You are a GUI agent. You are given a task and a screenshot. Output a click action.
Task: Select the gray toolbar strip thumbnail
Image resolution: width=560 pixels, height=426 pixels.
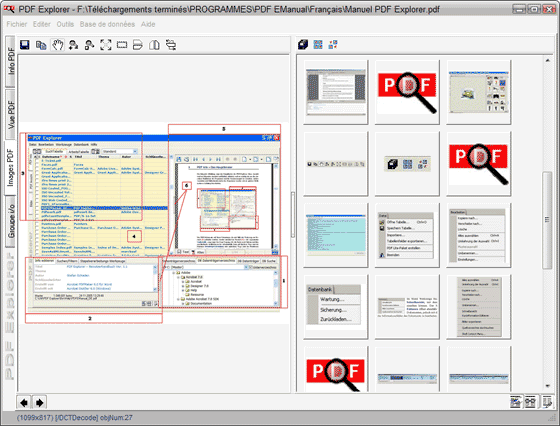click(336, 164)
